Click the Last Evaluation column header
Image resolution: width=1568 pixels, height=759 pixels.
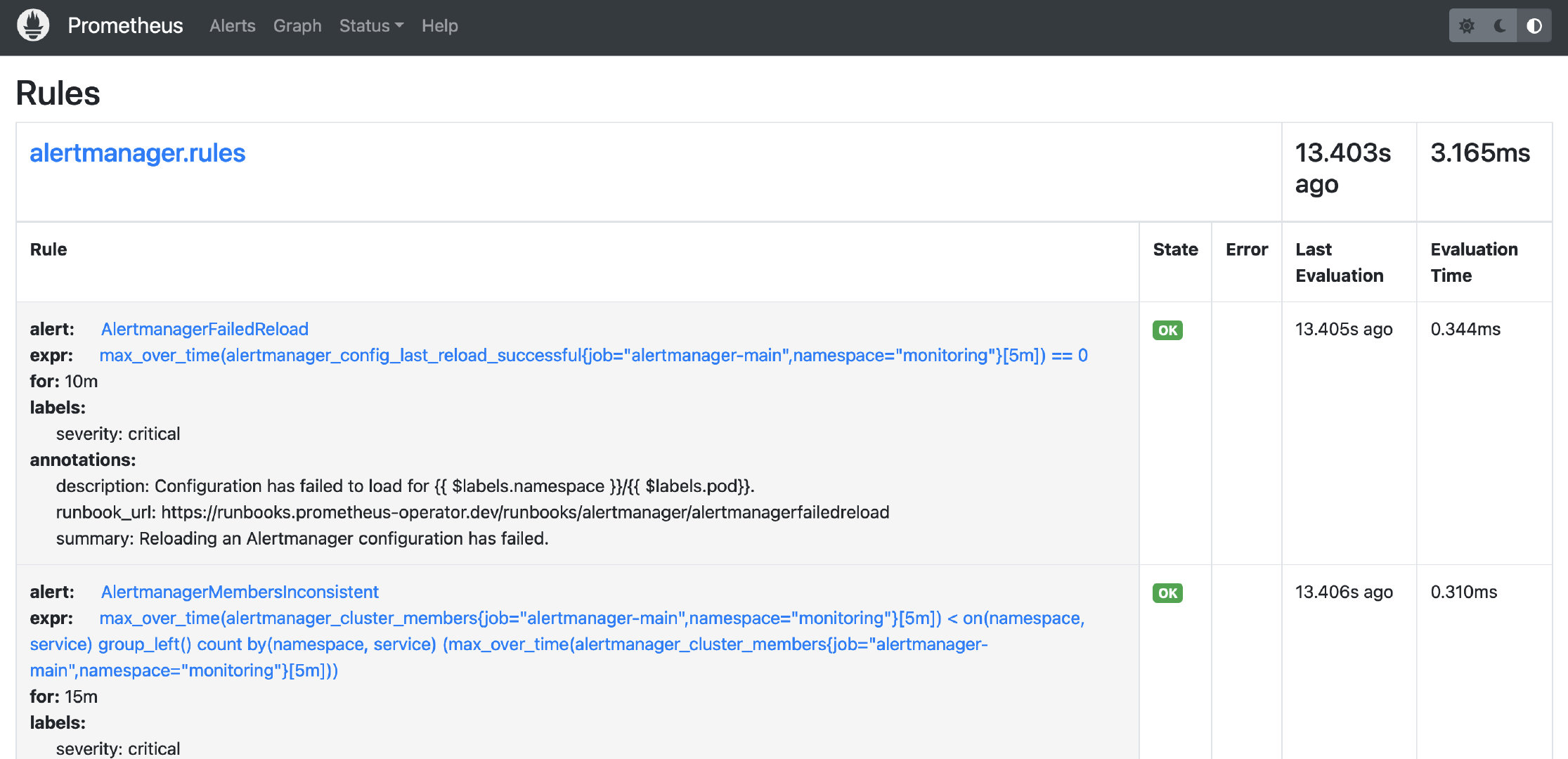tap(1338, 262)
